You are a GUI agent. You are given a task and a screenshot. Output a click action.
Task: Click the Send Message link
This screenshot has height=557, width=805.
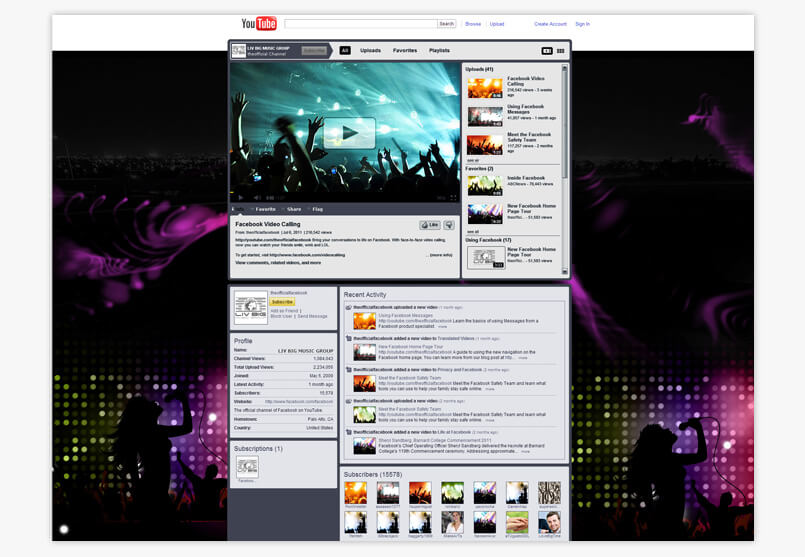[312, 316]
